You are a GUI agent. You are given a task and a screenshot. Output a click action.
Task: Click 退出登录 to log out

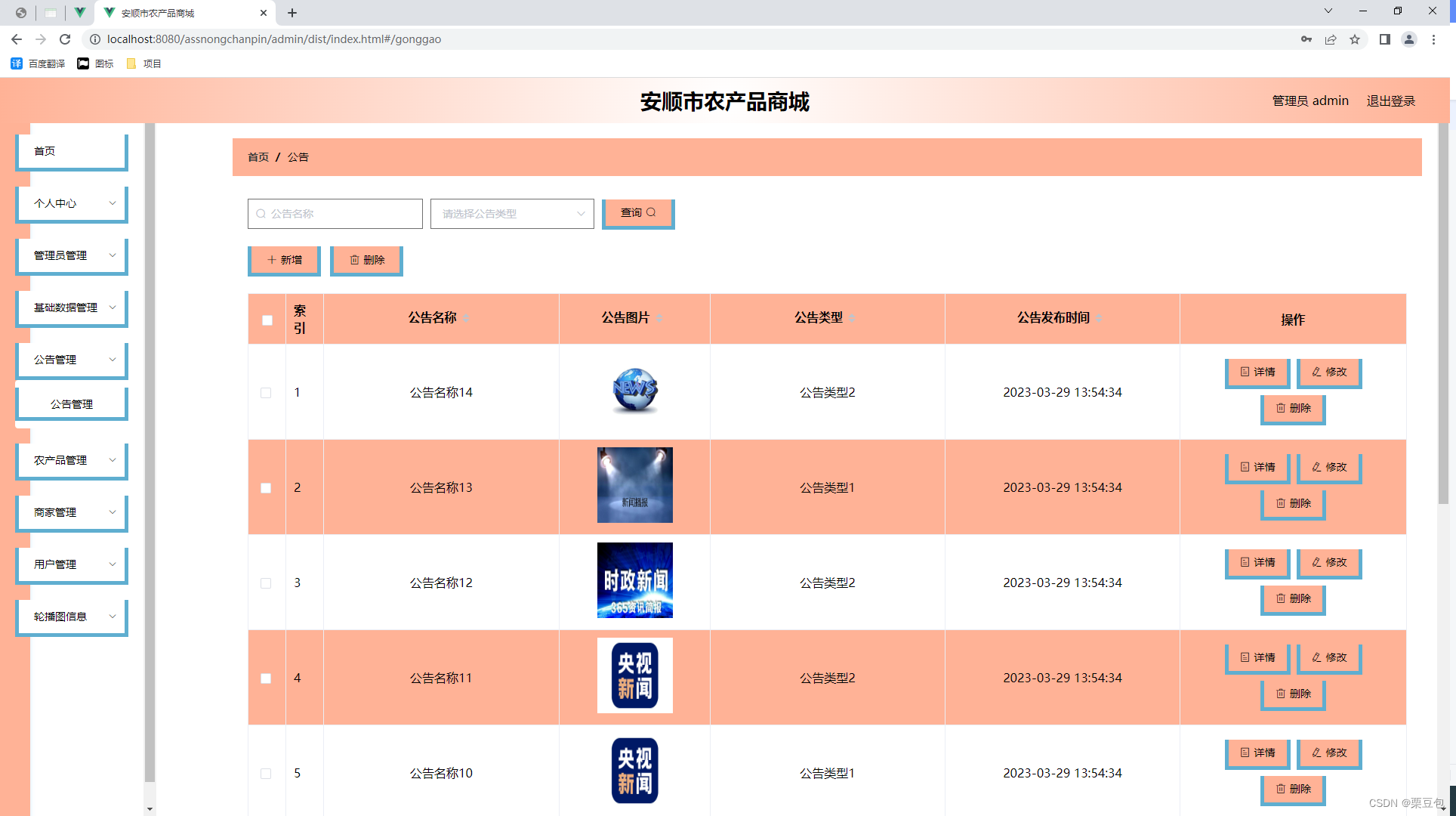(x=1390, y=101)
